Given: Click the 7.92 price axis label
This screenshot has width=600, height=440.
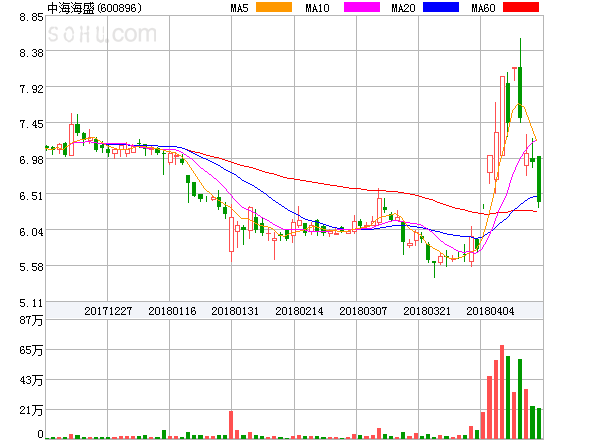Looking at the screenshot, I should pos(32,89).
